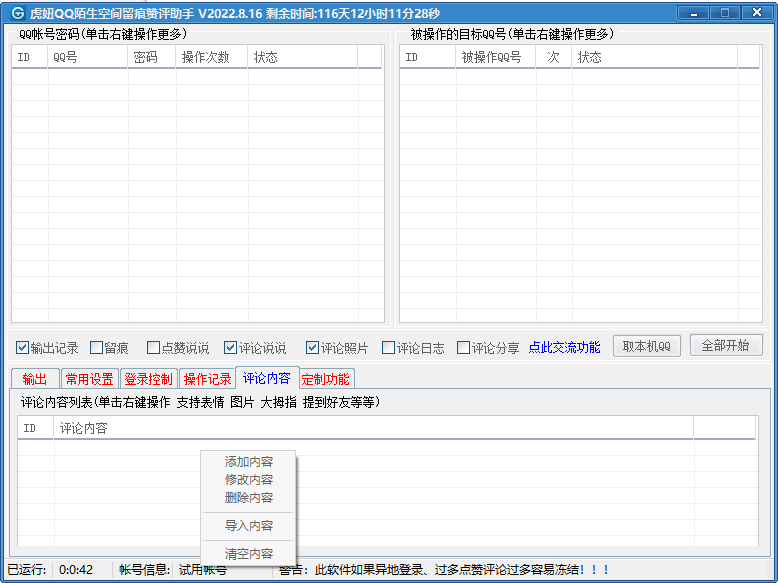The width and height of the screenshot is (778, 583).
Task: Click the 操作次数 column header
Action: [212, 57]
